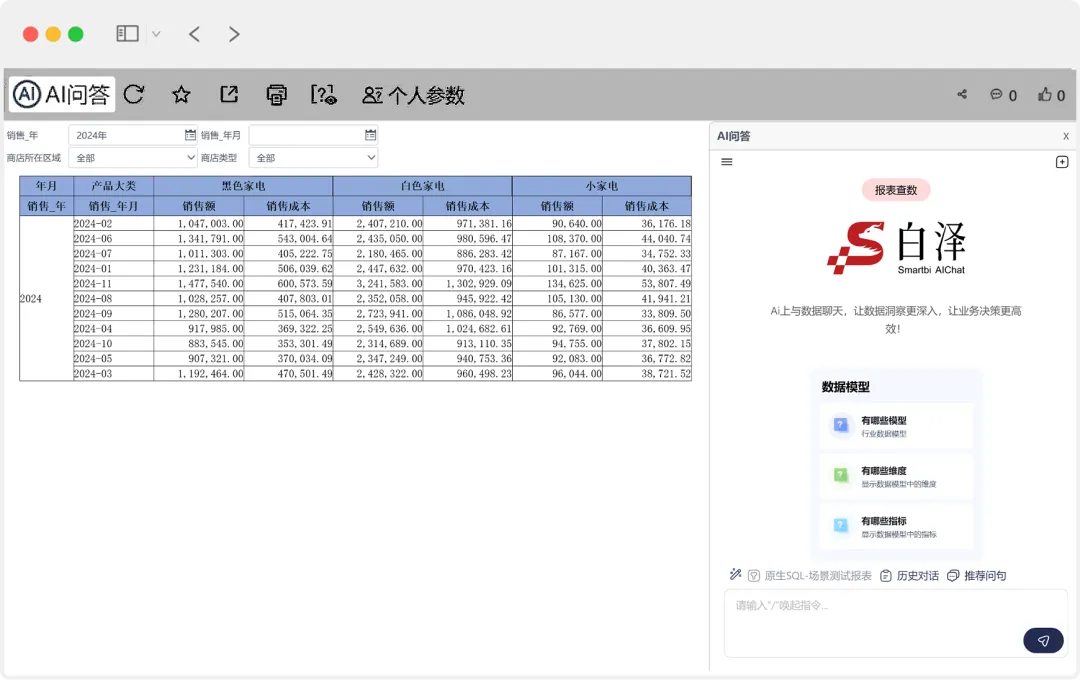Select the 有哪些维度 suggestion card

(x=896, y=477)
